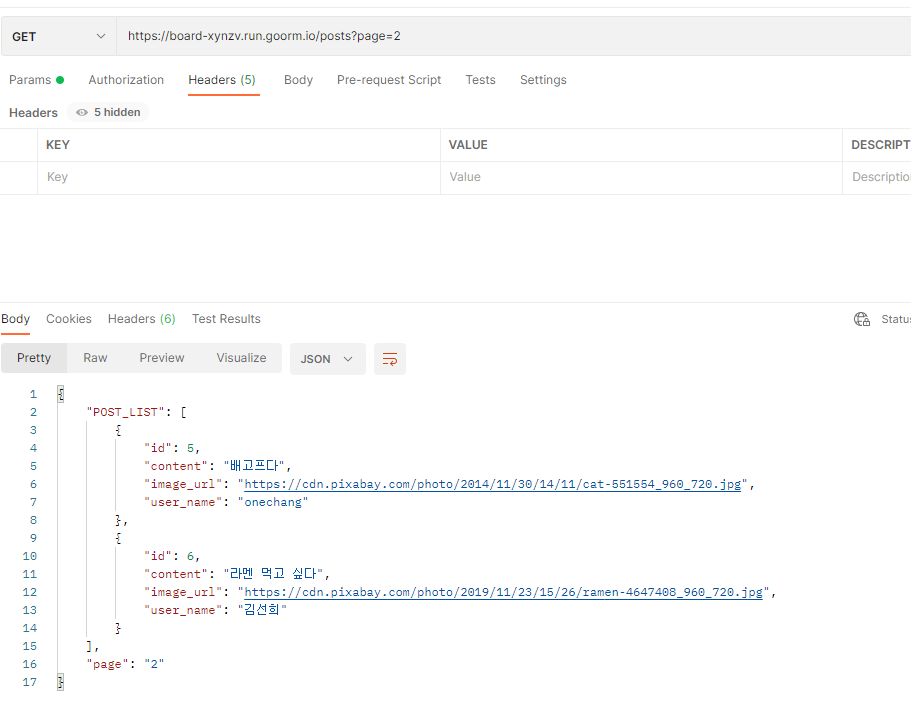Viewport: 911px width, 726px height.
Task: Open the Test Results tab
Action: pos(226,318)
